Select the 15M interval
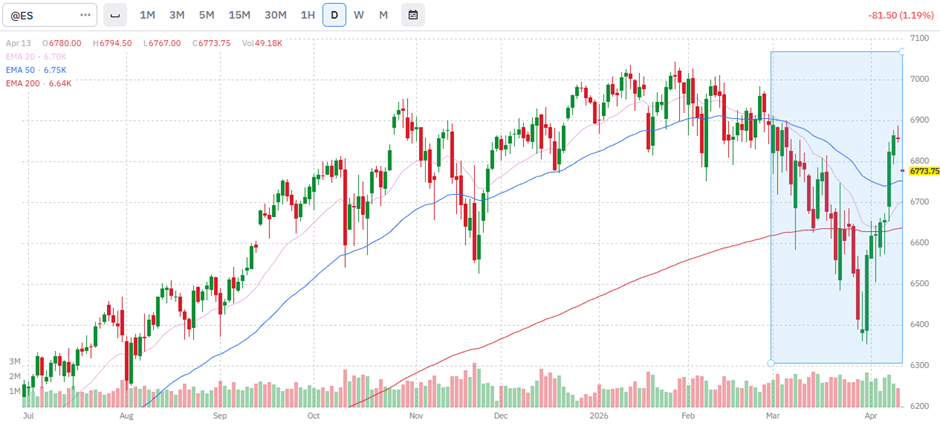 pyautogui.click(x=239, y=15)
